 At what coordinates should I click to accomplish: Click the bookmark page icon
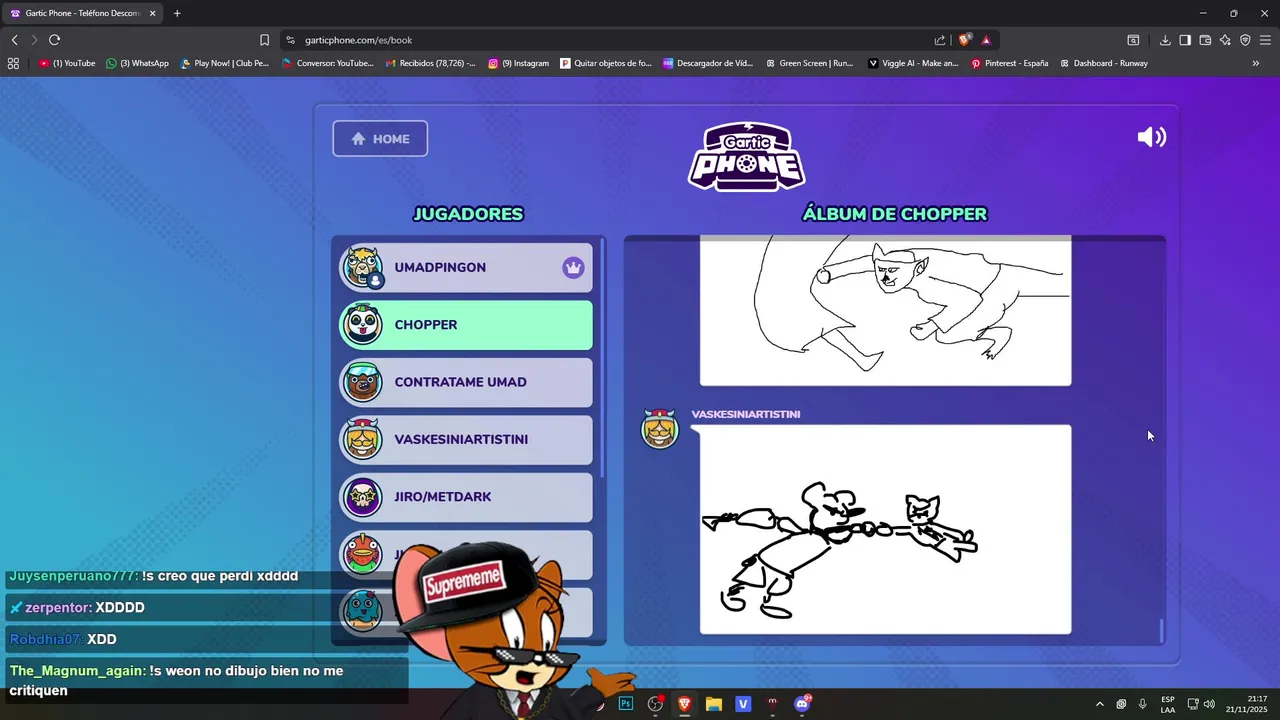264,40
